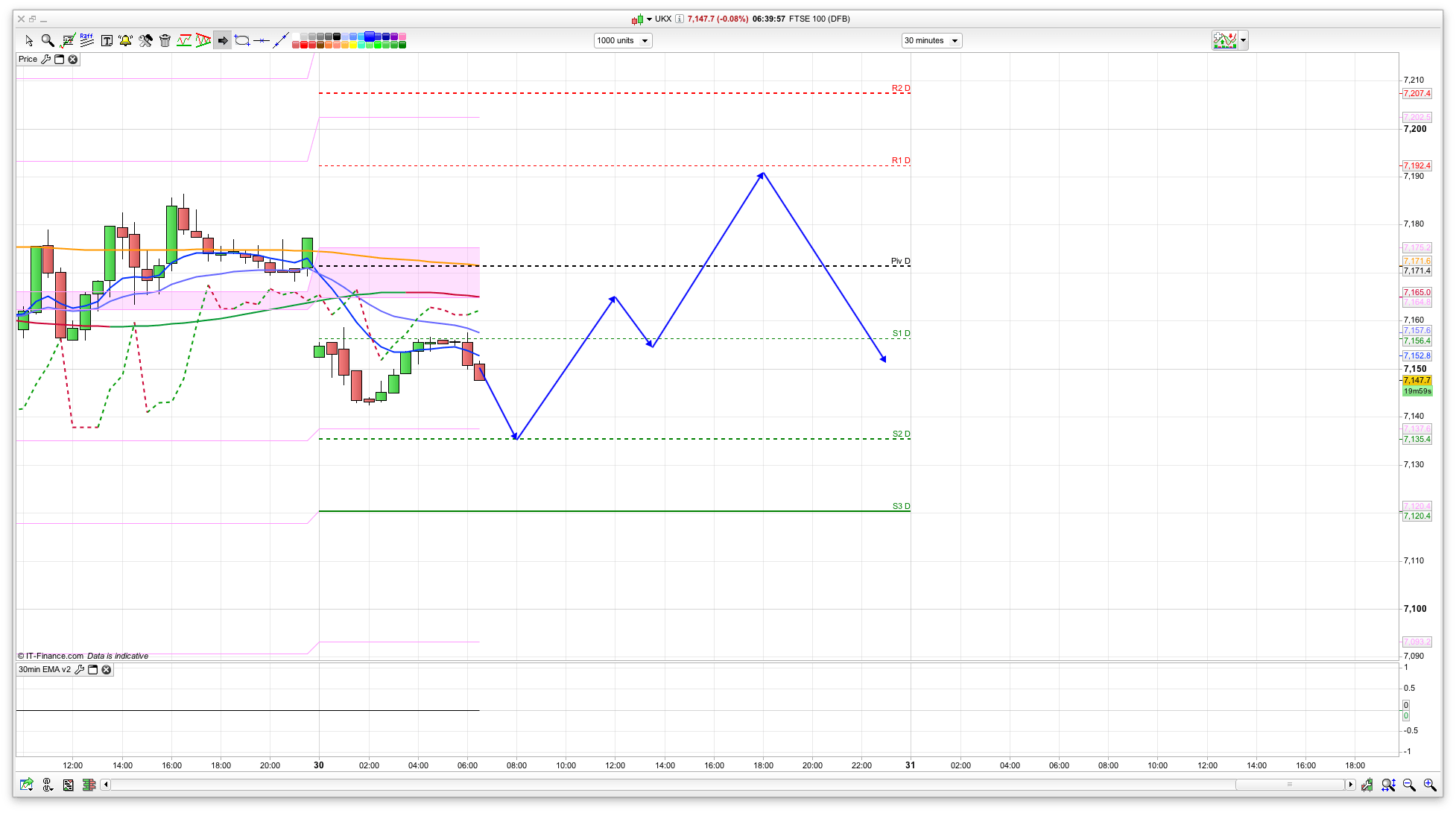Toggle the arrow drawing tool
This screenshot has width=1456, height=813.
(x=223, y=41)
